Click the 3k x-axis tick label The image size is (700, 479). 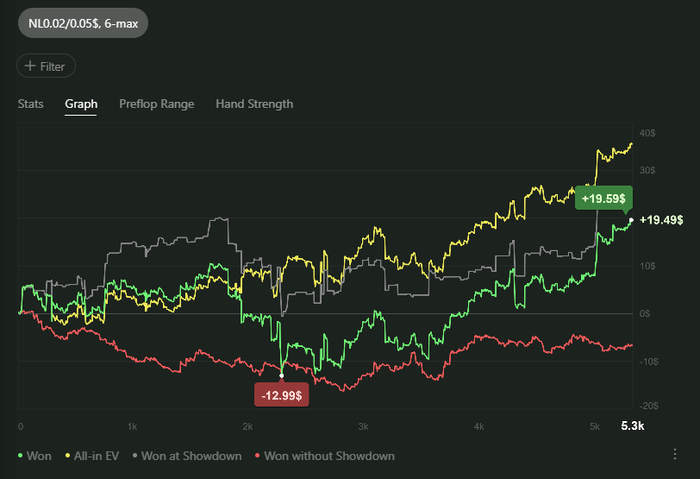click(364, 426)
